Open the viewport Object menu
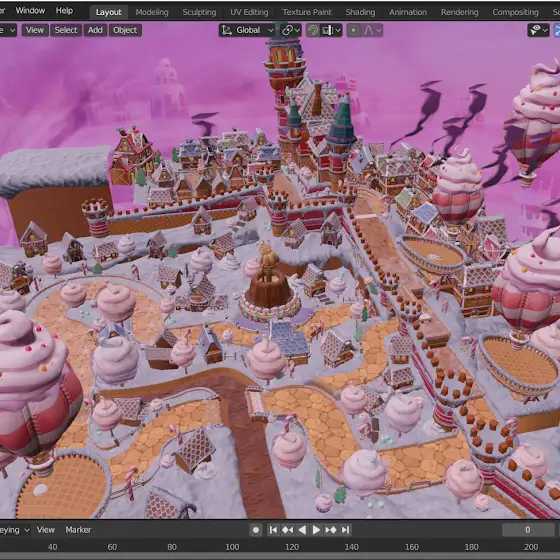560x560 pixels. click(125, 30)
